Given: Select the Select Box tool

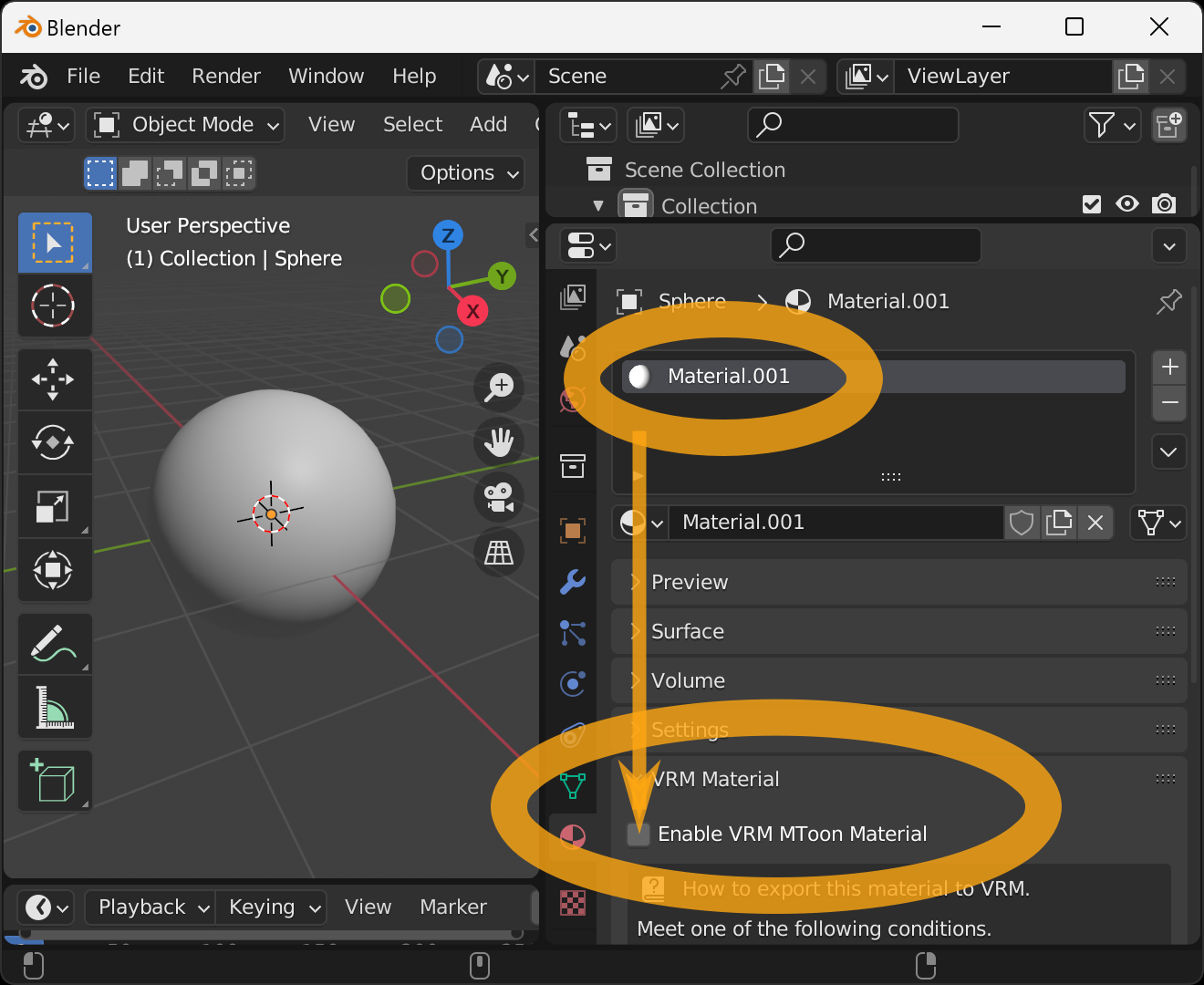Looking at the screenshot, I should [54, 242].
